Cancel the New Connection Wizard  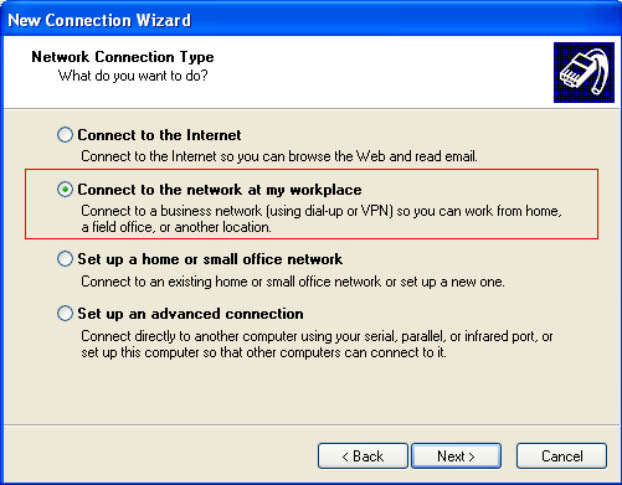tap(562, 456)
